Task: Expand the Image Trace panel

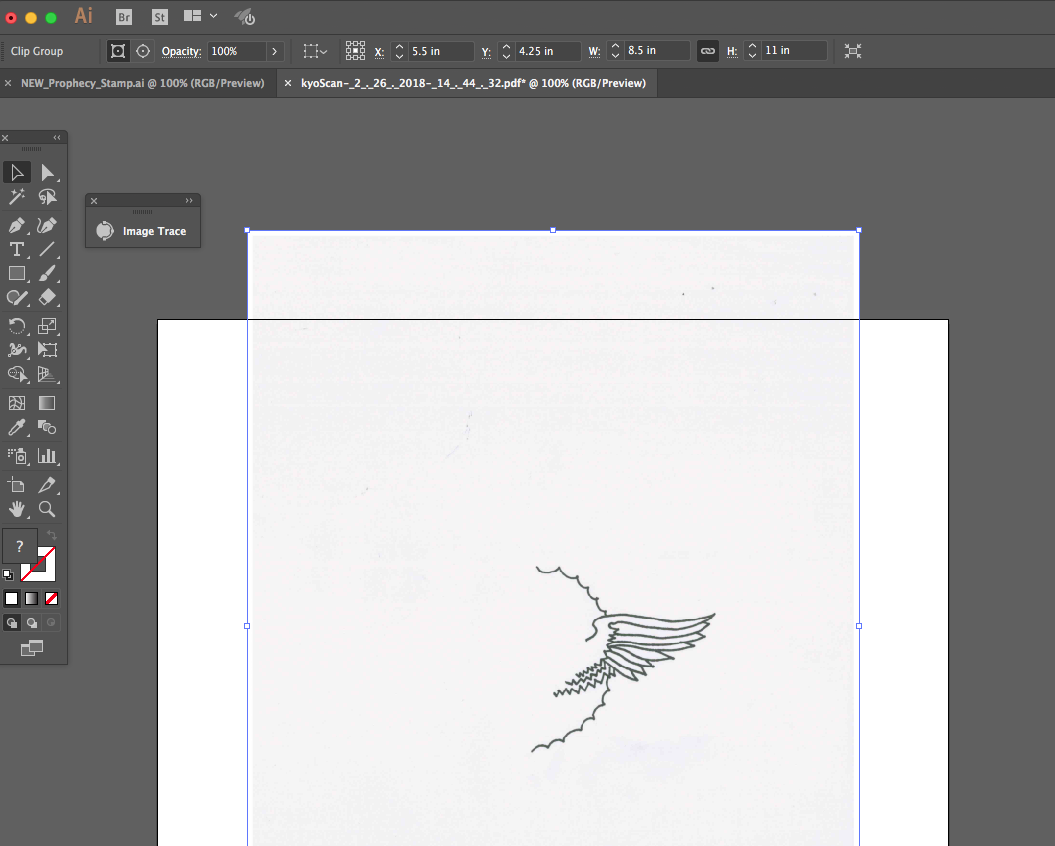Action: click(x=188, y=201)
